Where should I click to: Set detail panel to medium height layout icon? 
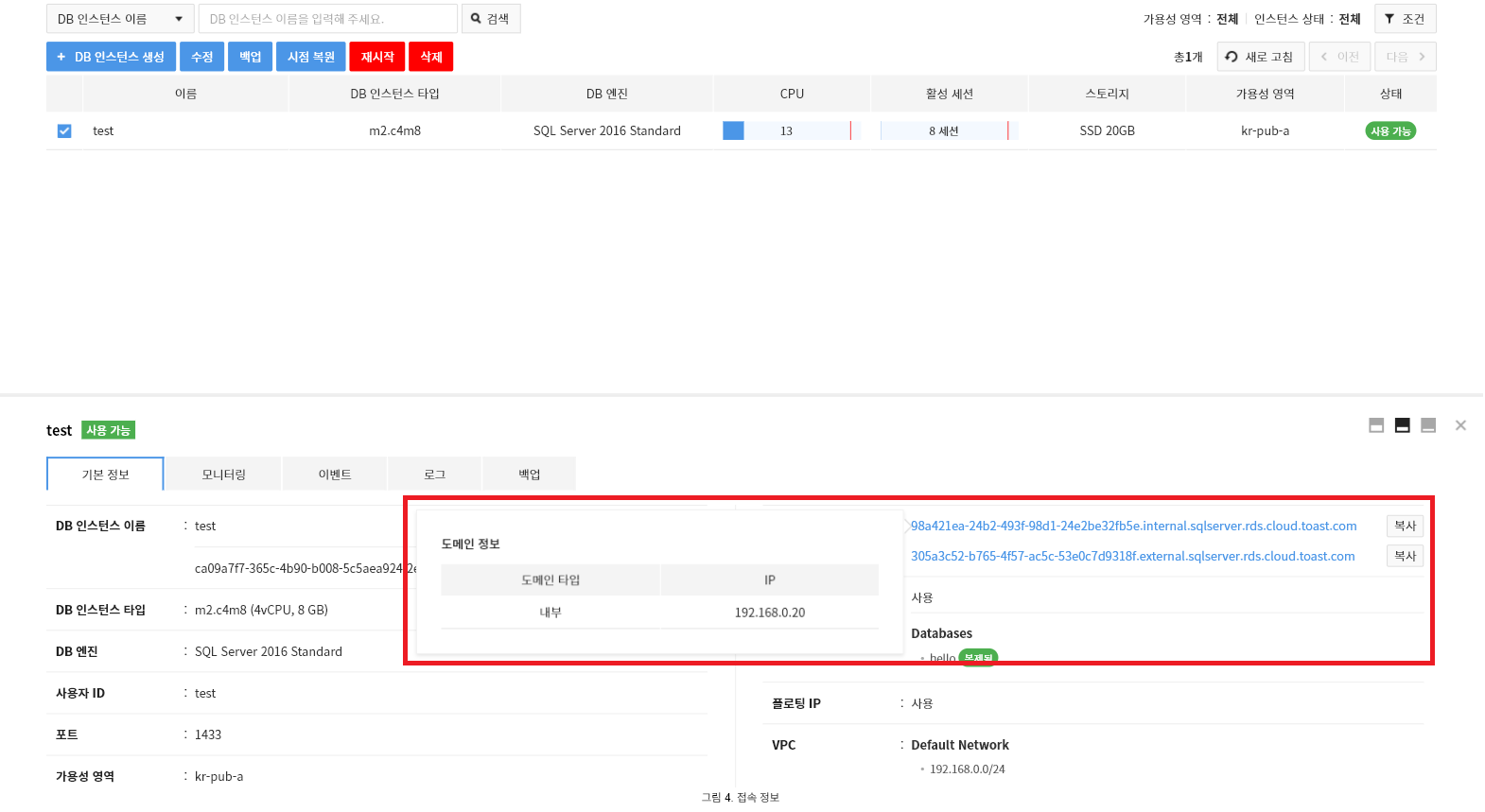[x=1403, y=425]
